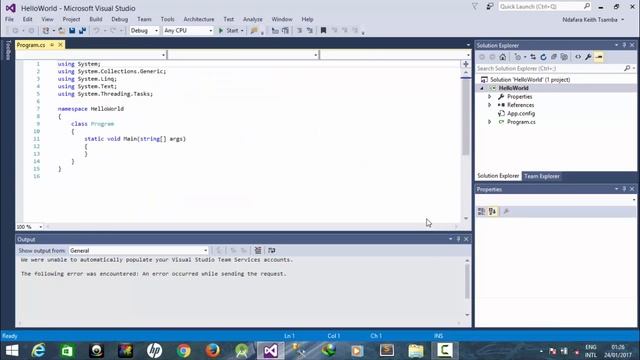Viewport: 640px width, 360px height.
Task: Open the Any CPU platform dropdown
Action: pos(188,31)
